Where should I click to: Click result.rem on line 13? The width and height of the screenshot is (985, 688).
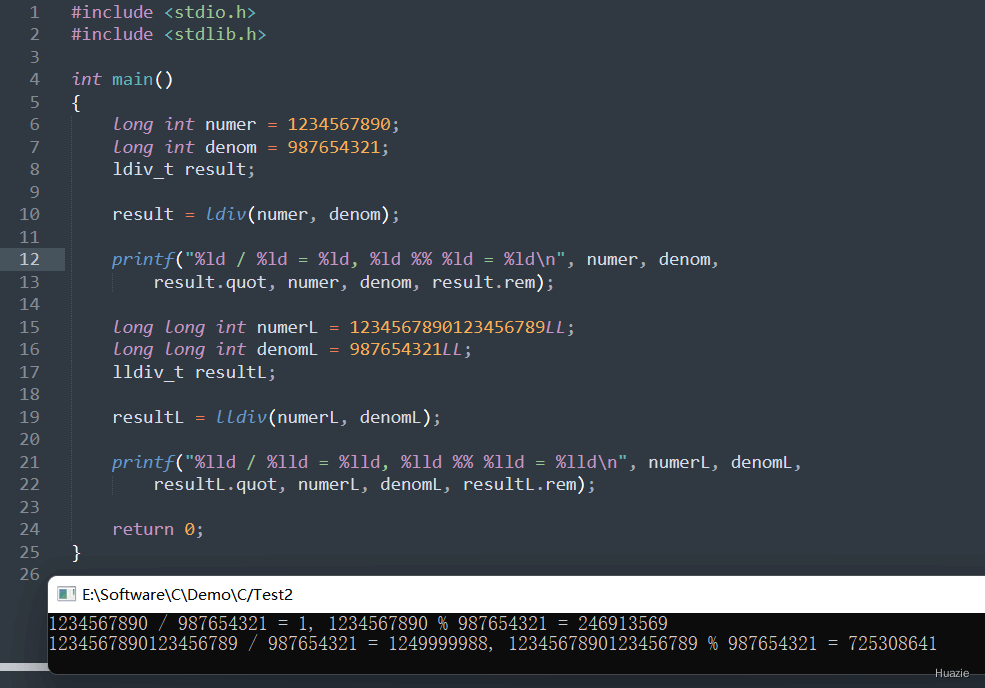[484, 283]
